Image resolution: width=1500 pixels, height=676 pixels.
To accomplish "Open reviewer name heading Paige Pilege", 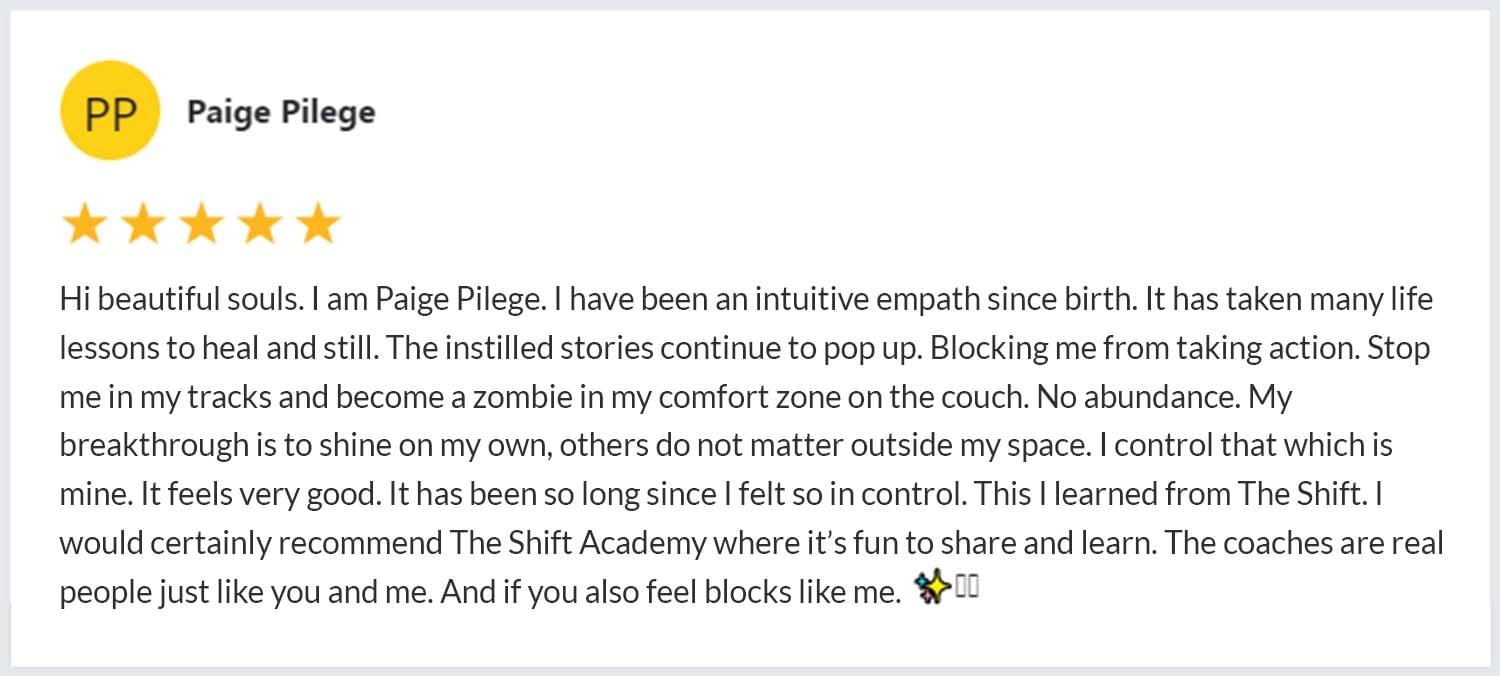I will click(281, 112).
